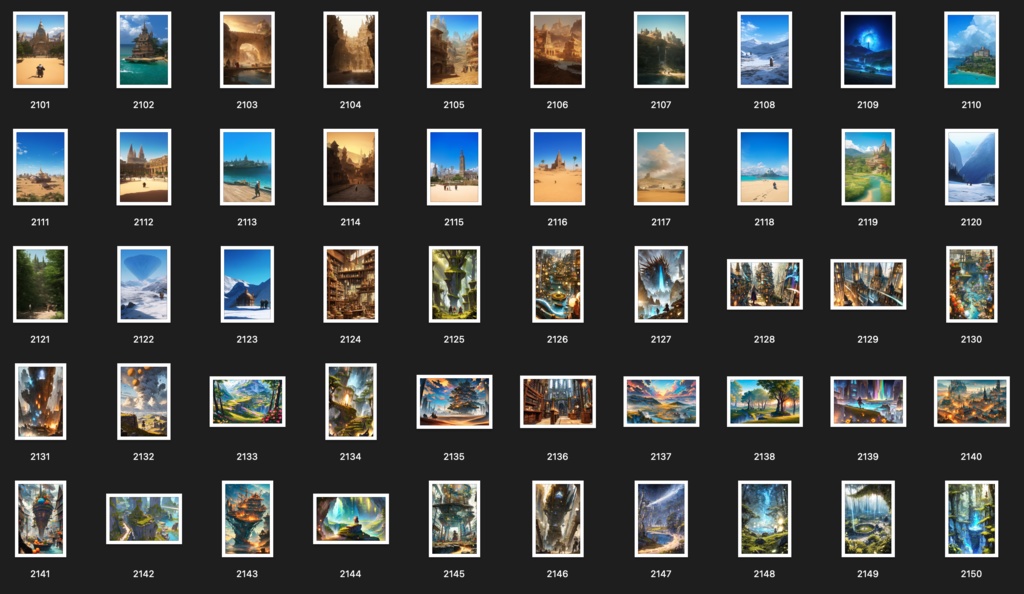The image size is (1024, 594).
Task: Select mountain thumbnail 2120
Action: click(971, 167)
